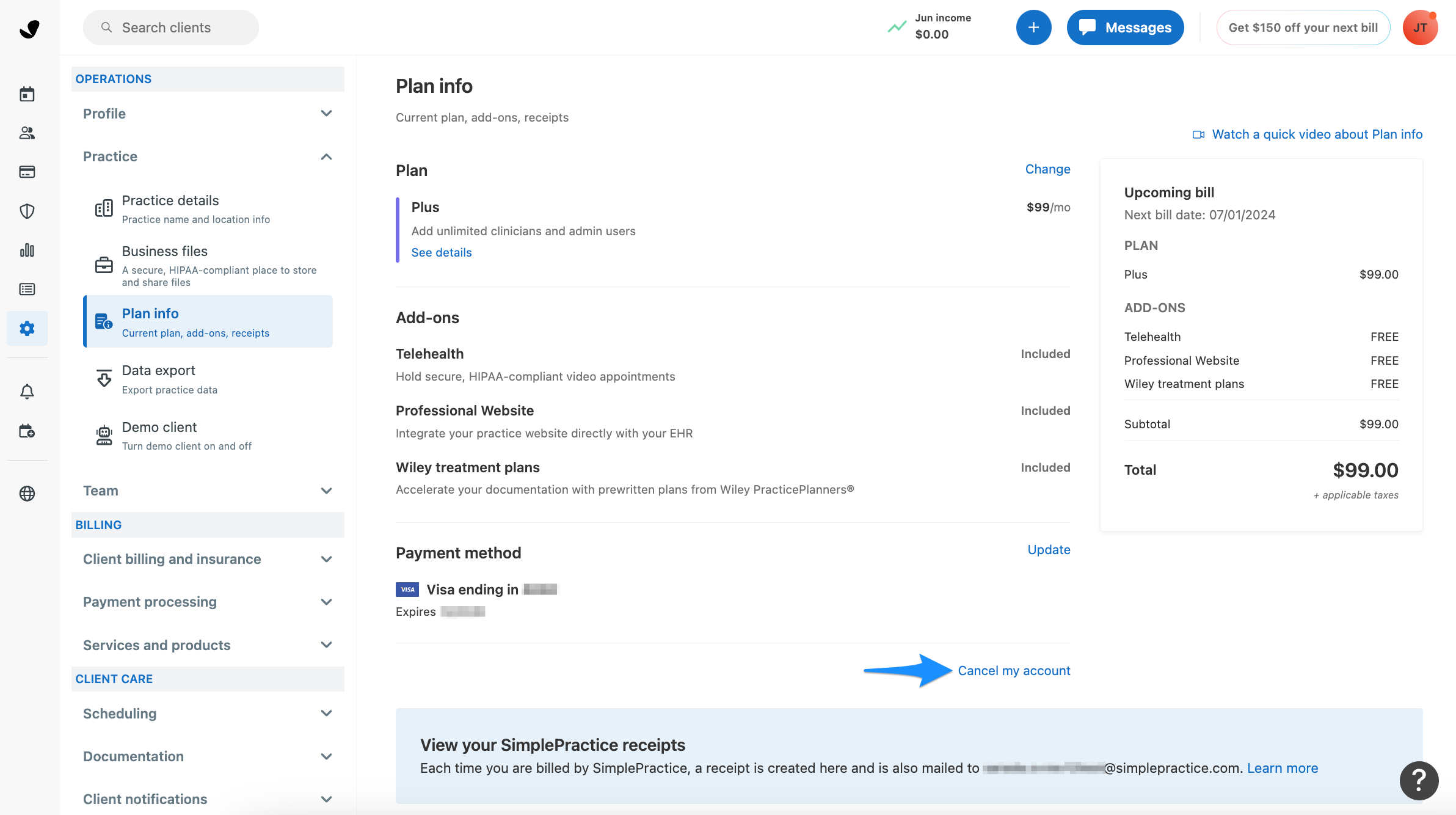Open Practice details settings page
The width and height of the screenshot is (1456, 815).
(208, 209)
